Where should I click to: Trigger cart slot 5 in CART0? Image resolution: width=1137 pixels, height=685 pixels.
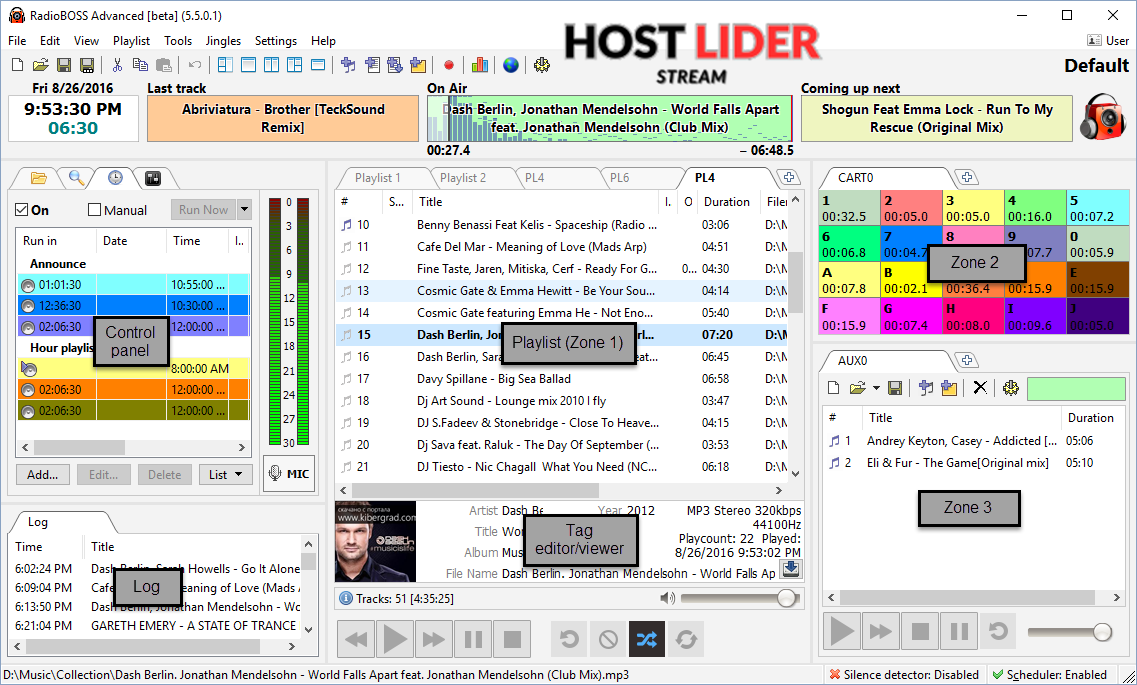pos(1097,208)
